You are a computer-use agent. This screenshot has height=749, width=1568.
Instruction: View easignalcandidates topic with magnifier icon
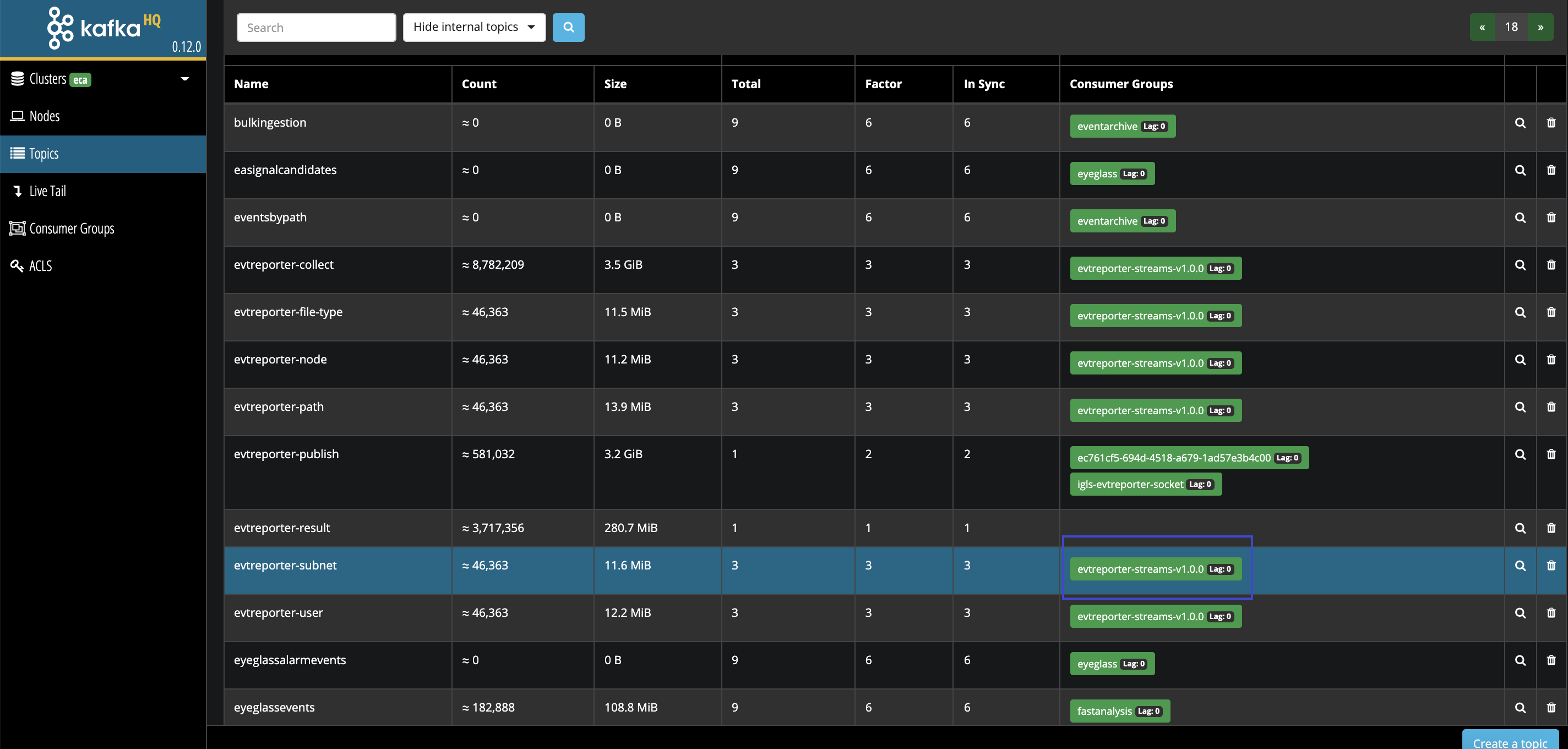[x=1520, y=171]
